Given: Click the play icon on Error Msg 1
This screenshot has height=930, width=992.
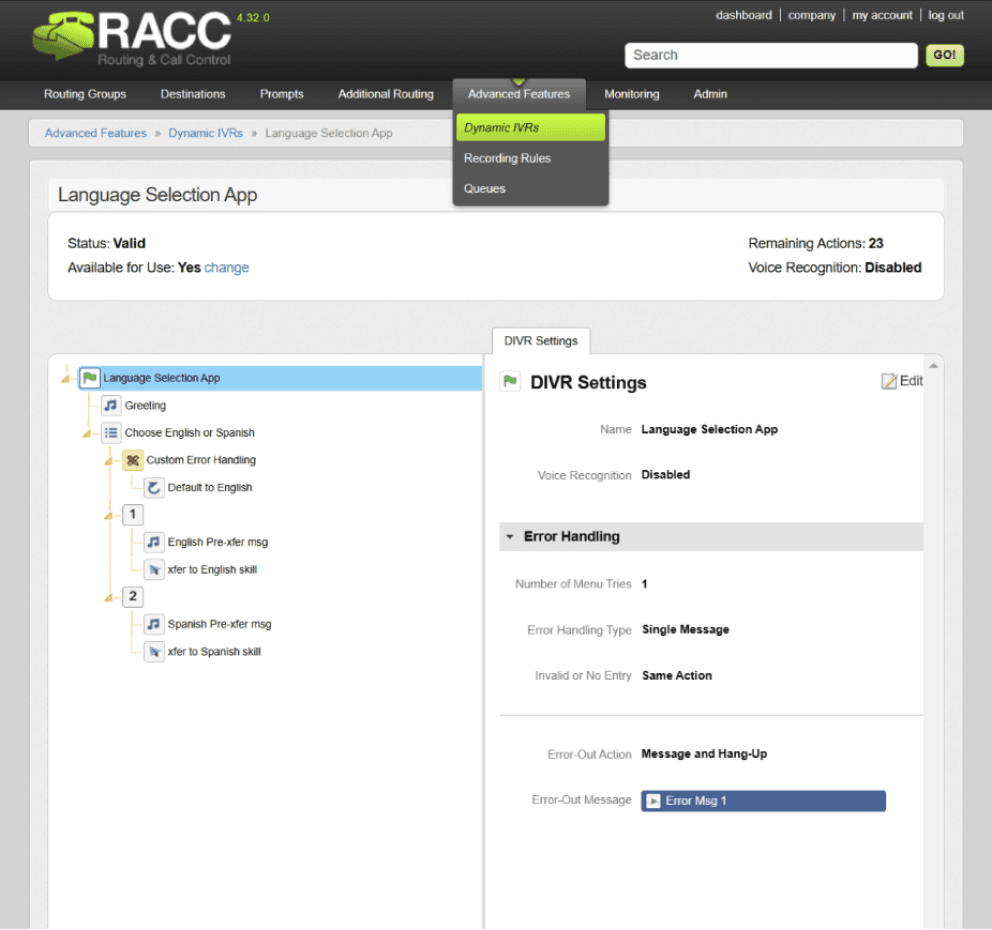Looking at the screenshot, I should pos(654,801).
